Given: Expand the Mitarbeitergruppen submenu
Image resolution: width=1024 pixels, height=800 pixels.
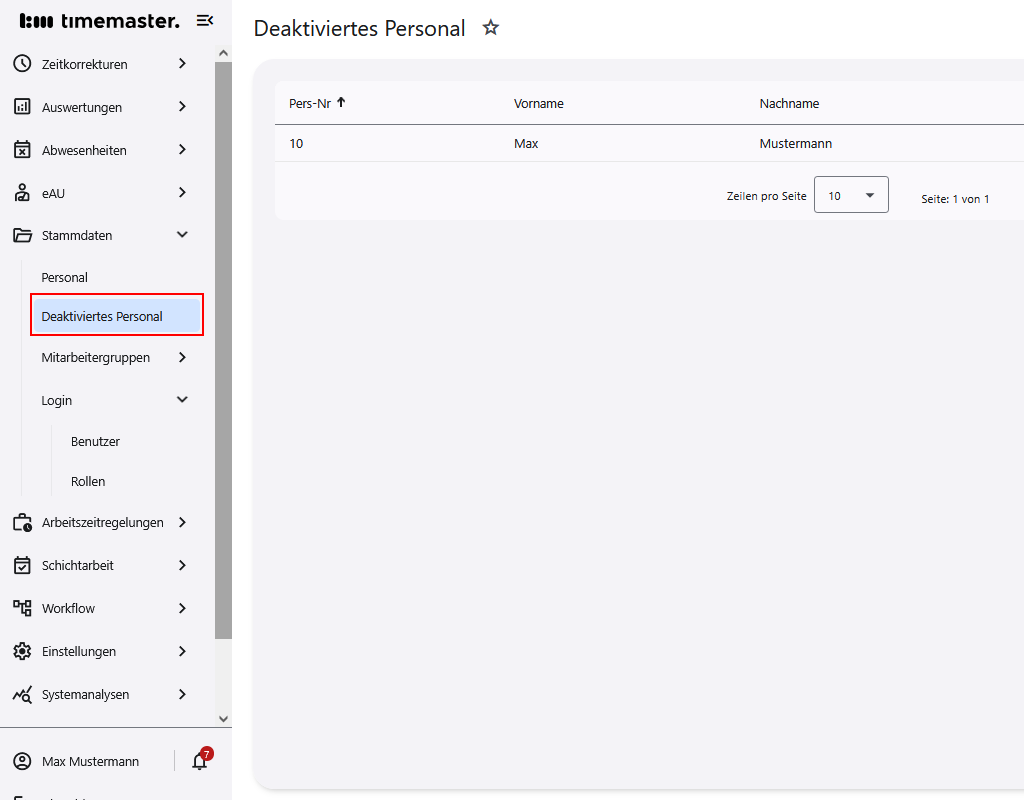Looking at the screenshot, I should click(x=182, y=357).
